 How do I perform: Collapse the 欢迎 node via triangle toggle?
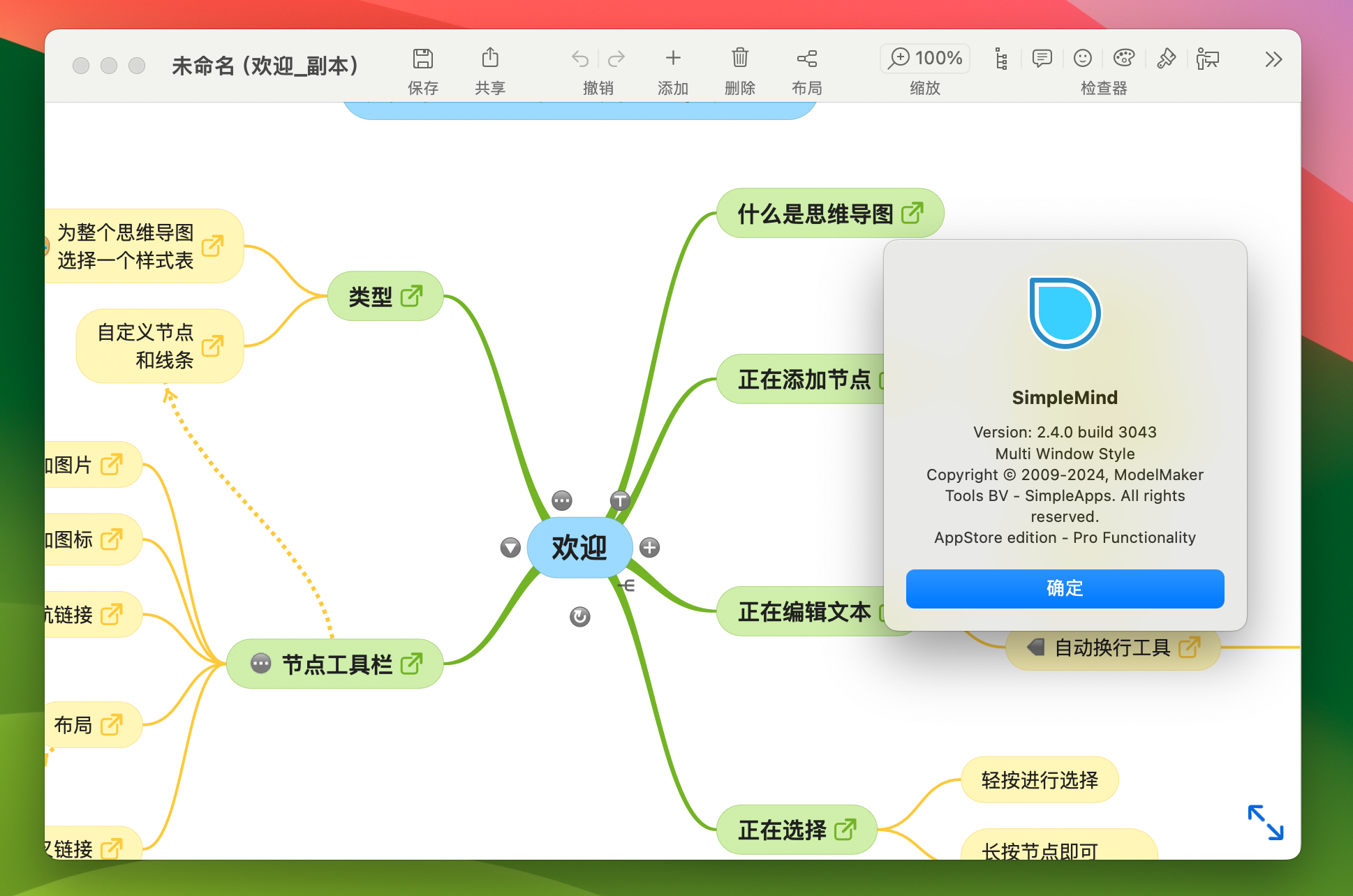click(510, 548)
